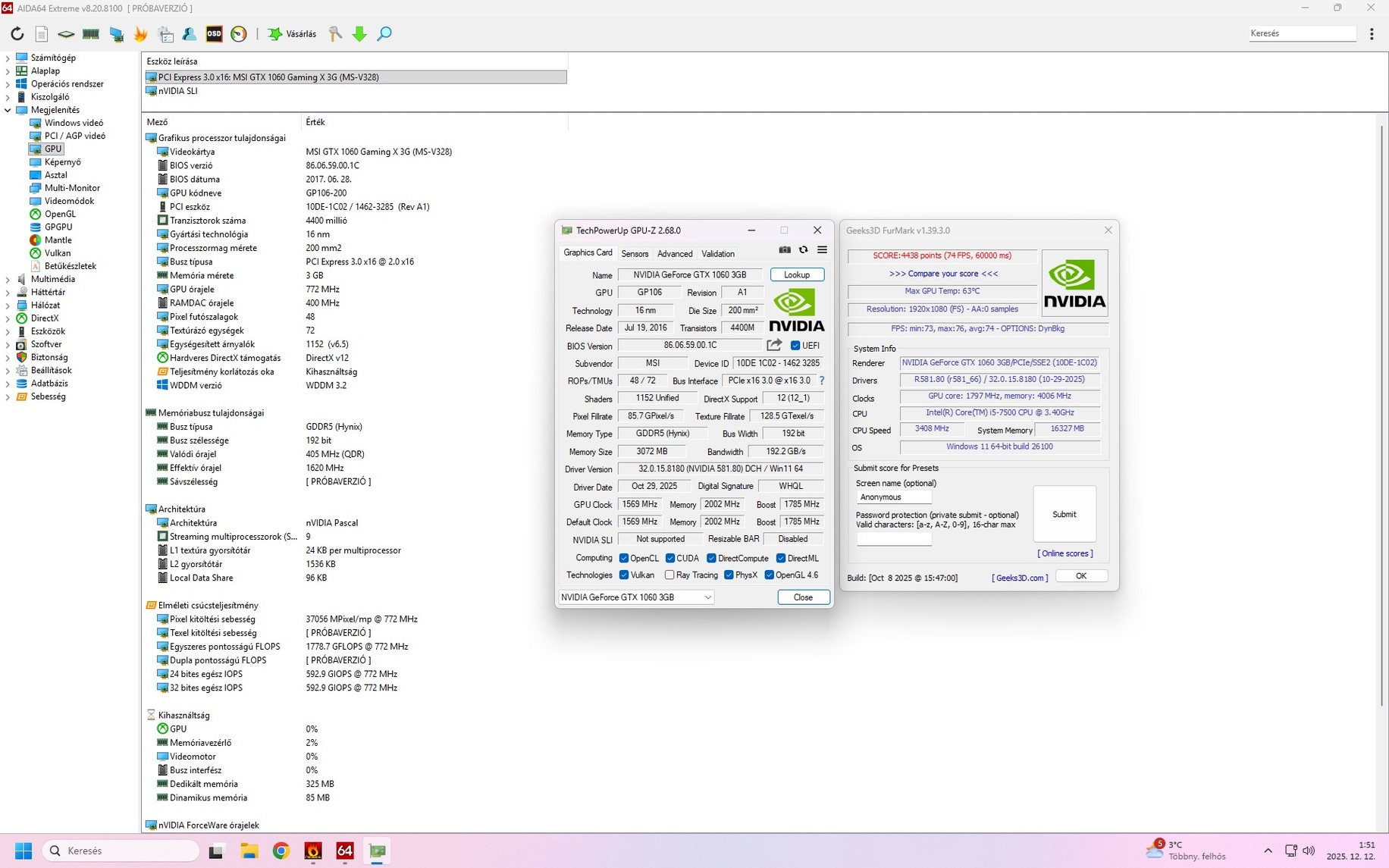
Task: Open the Windows Start menu
Action: (x=24, y=851)
